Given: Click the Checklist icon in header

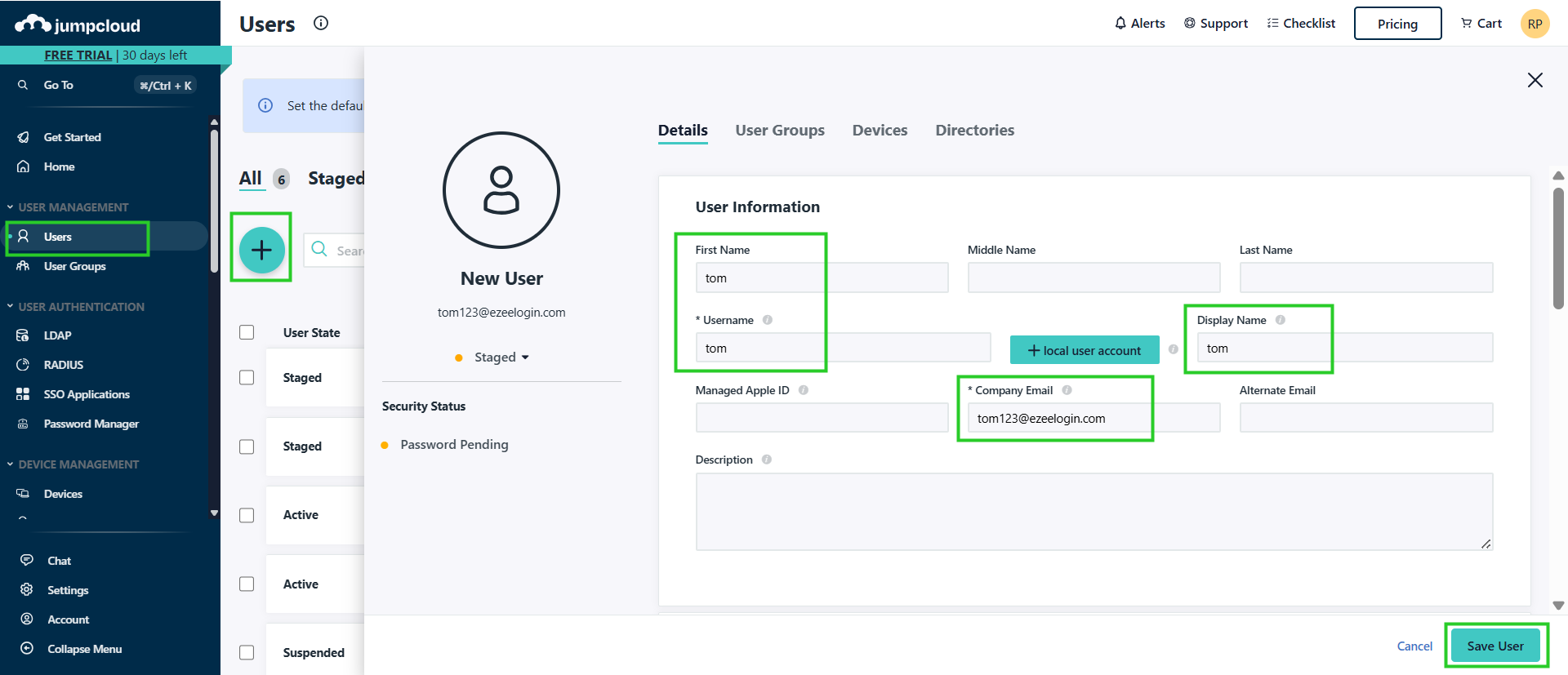Looking at the screenshot, I should [1272, 23].
